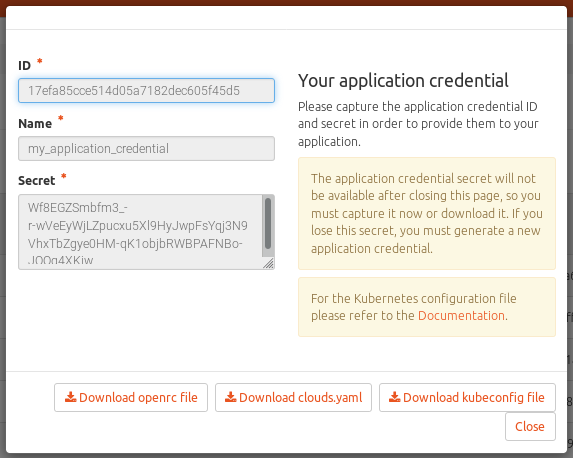
Task: Click the yellow secret-availability warning box
Action: pyautogui.click(x=427, y=213)
